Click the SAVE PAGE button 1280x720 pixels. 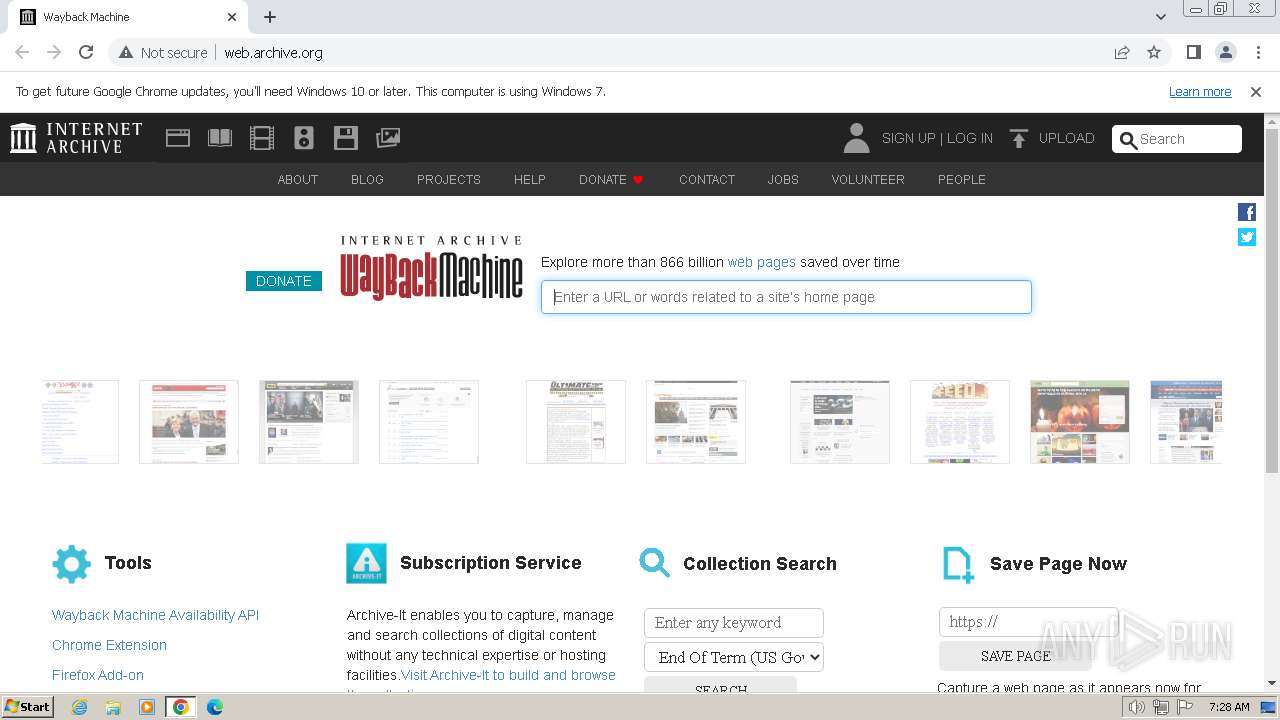click(1015, 656)
